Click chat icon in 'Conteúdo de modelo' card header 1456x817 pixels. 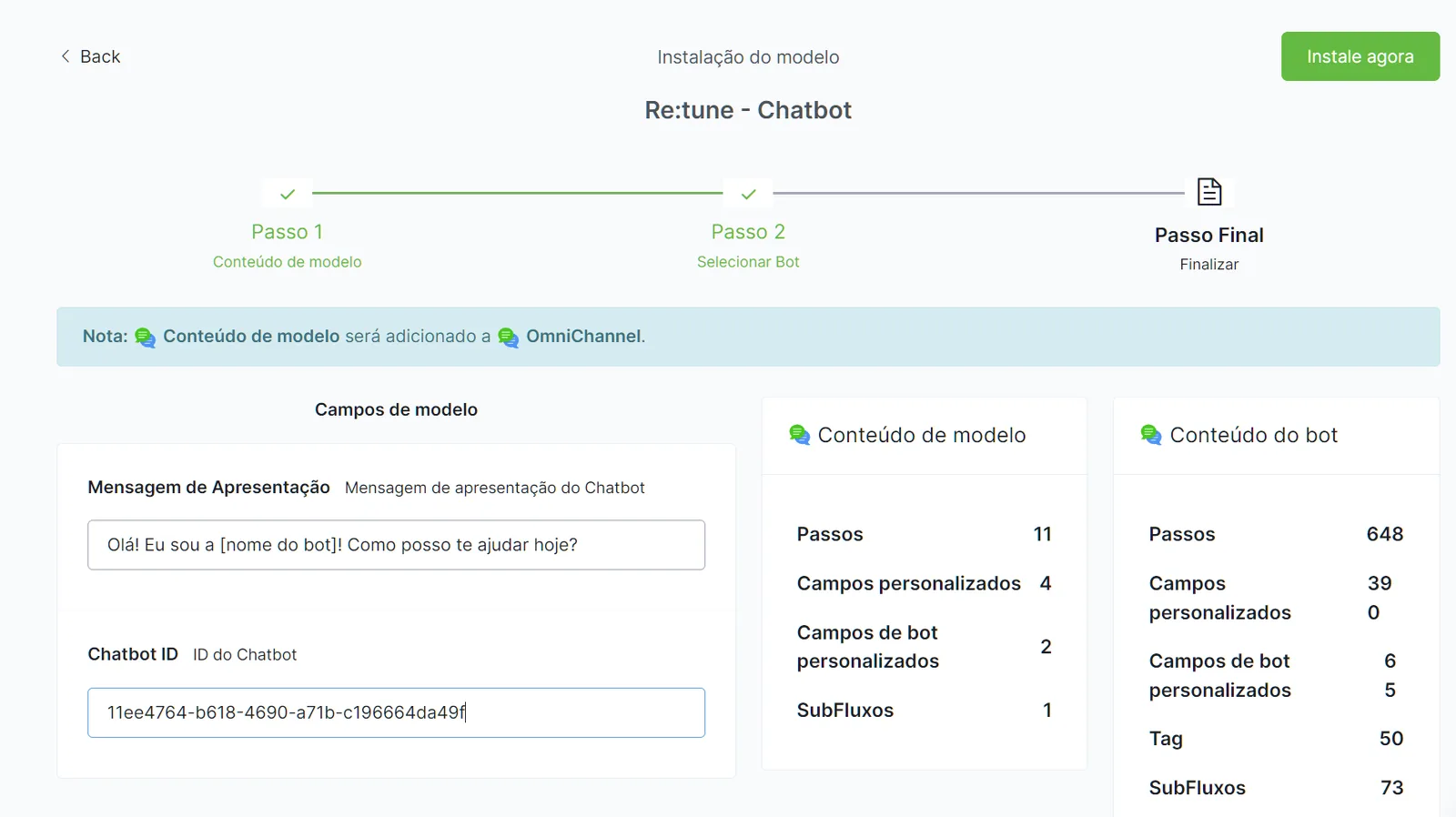800,435
